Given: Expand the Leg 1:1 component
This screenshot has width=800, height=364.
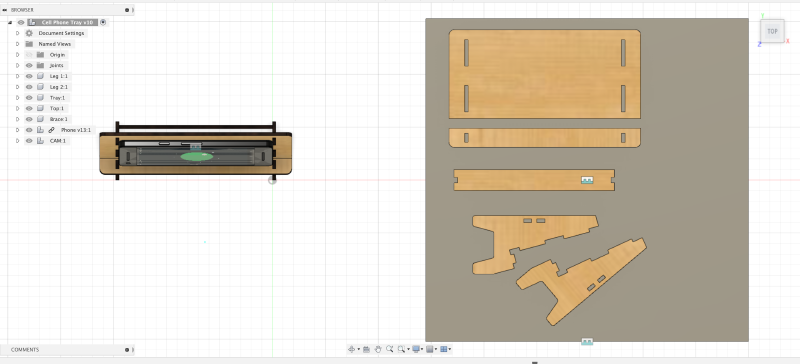Looking at the screenshot, I should [17, 76].
